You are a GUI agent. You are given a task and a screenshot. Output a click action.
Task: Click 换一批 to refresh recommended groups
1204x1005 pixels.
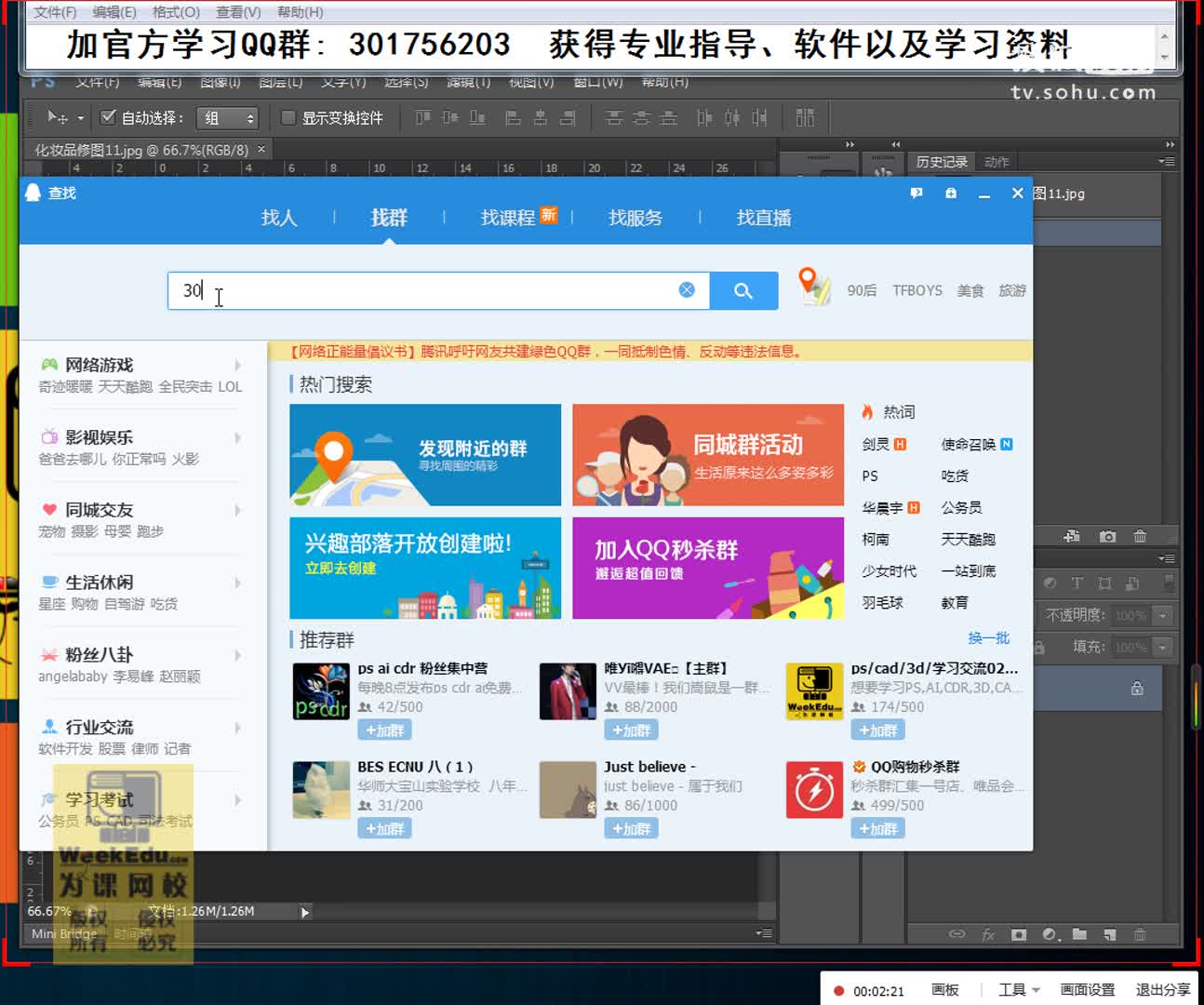coord(988,638)
